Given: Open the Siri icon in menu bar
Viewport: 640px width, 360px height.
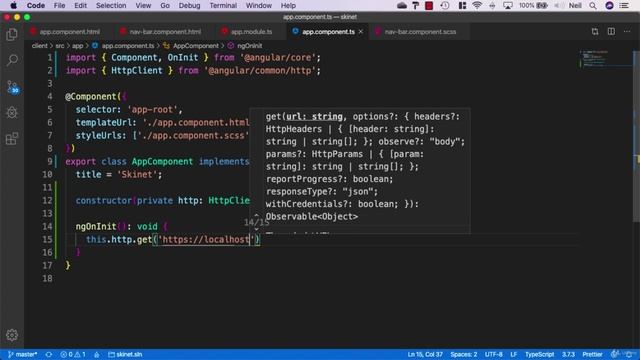Looking at the screenshot, I should (x=609, y=5).
